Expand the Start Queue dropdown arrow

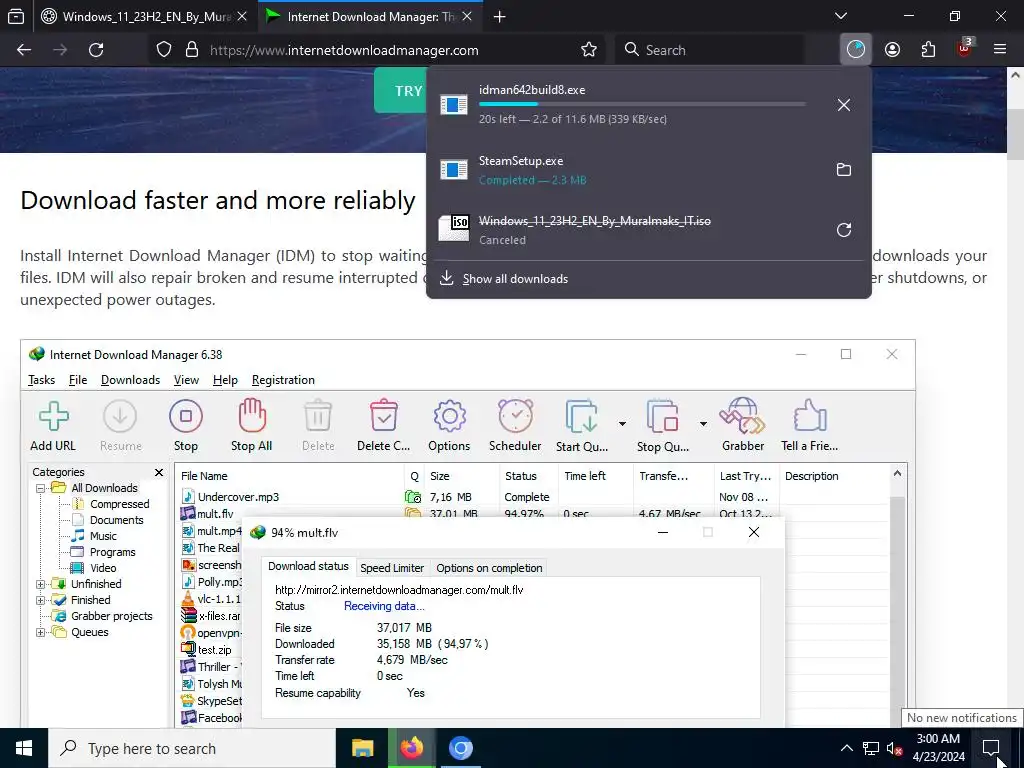(622, 424)
